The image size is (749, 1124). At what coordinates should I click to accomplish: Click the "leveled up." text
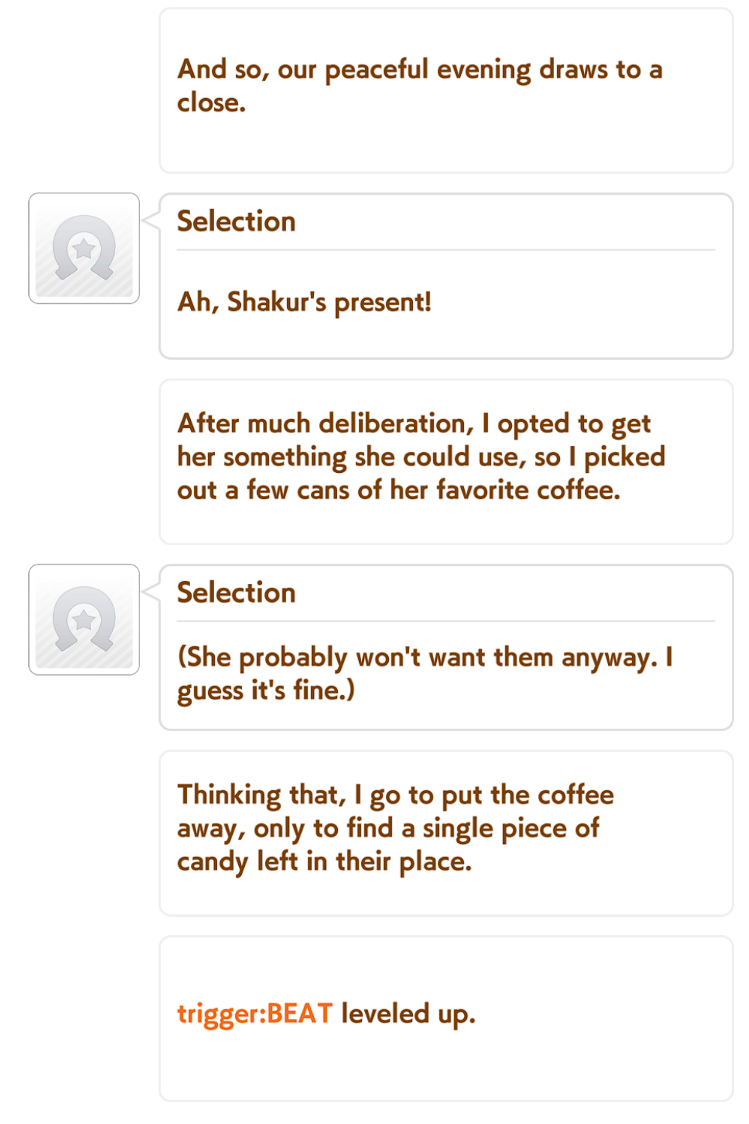408,1014
